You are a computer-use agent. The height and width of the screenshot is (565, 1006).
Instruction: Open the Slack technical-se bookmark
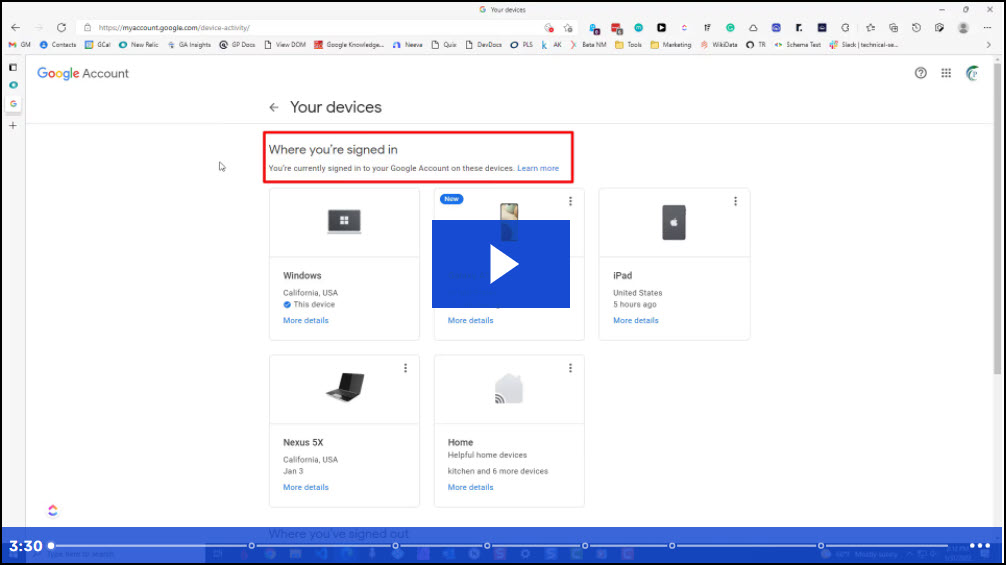point(864,45)
